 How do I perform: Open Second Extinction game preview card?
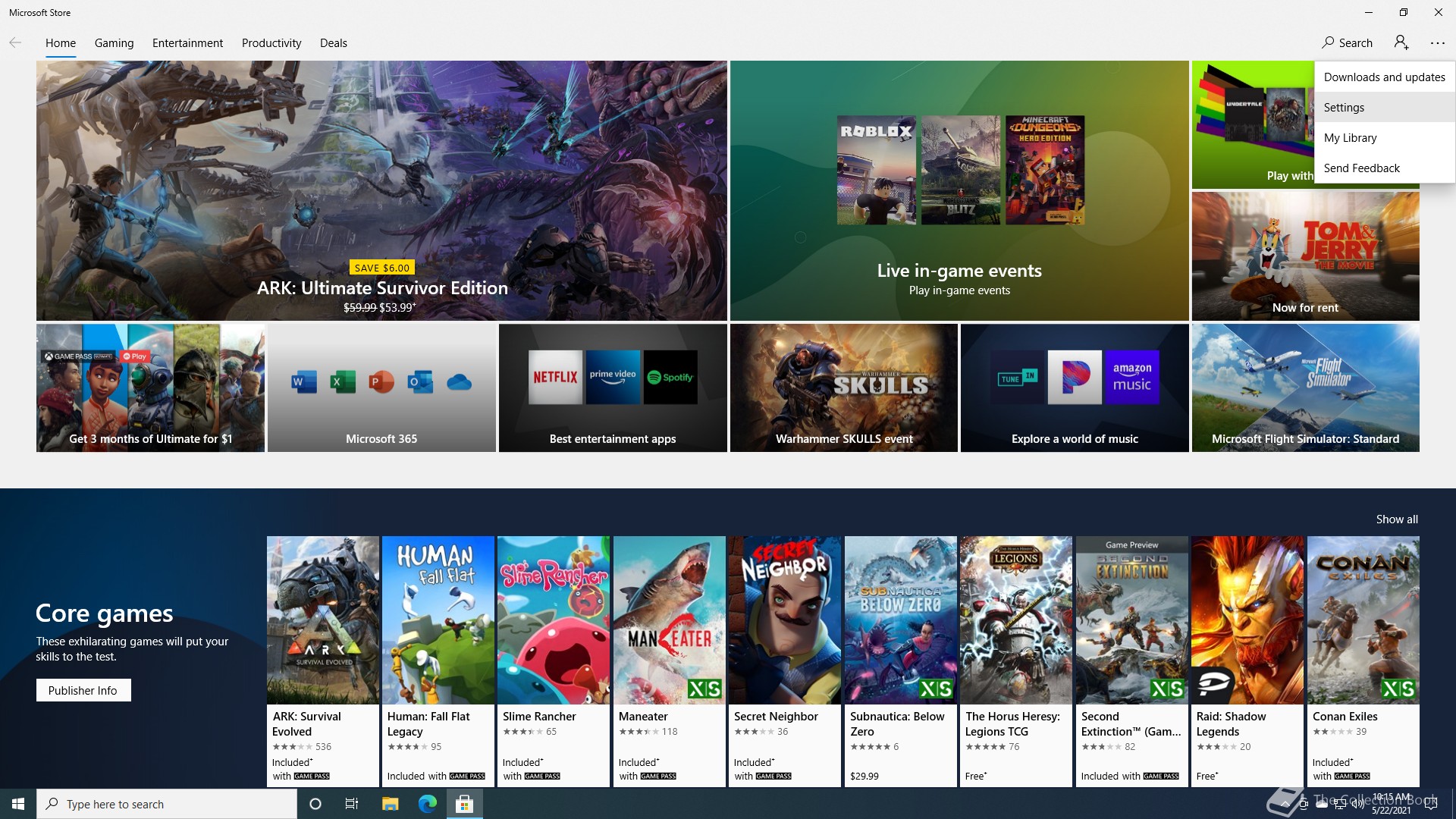[x=1132, y=661]
